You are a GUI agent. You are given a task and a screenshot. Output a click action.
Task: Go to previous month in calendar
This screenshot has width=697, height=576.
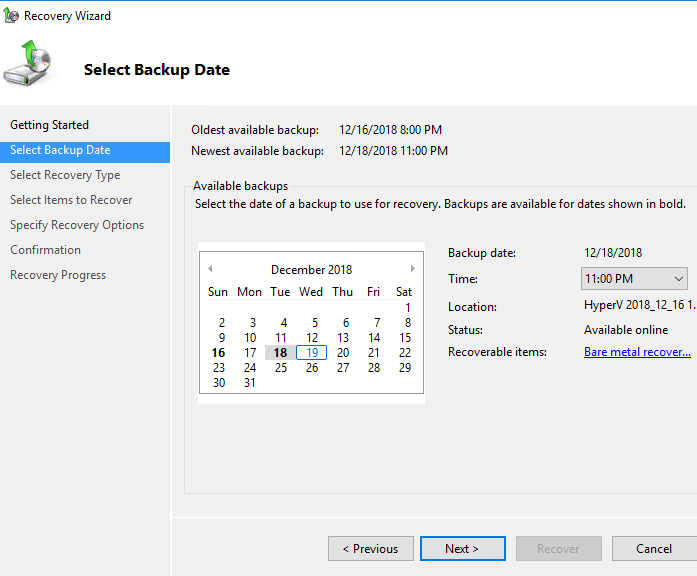210,268
